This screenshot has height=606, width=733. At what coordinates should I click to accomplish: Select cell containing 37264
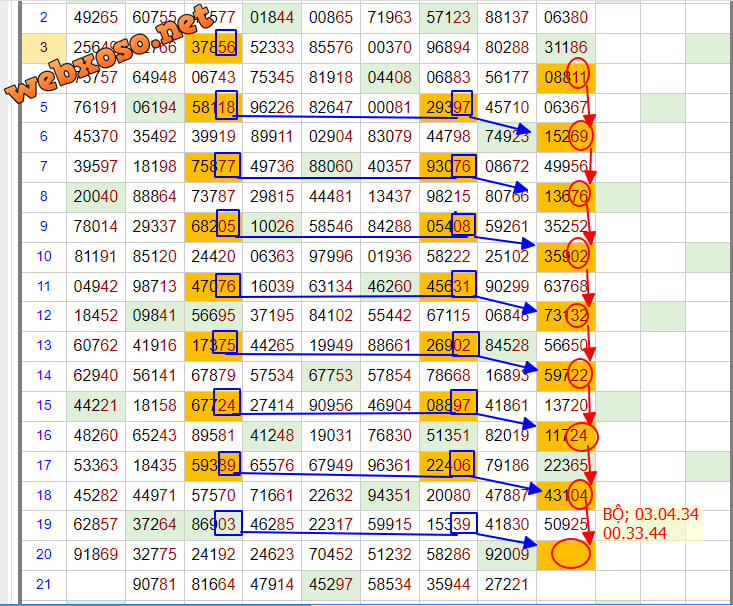point(155,525)
